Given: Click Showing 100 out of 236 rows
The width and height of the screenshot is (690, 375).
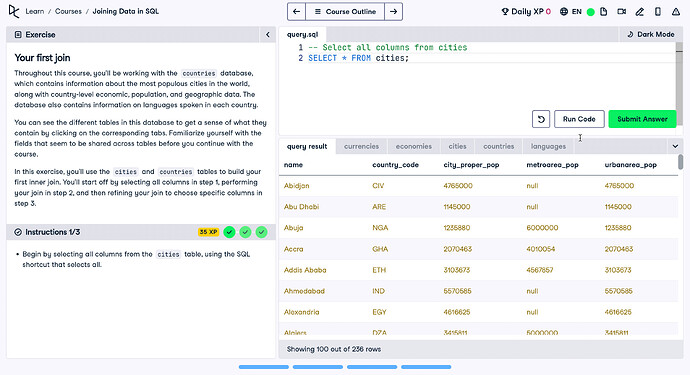Looking at the screenshot, I should (334, 349).
